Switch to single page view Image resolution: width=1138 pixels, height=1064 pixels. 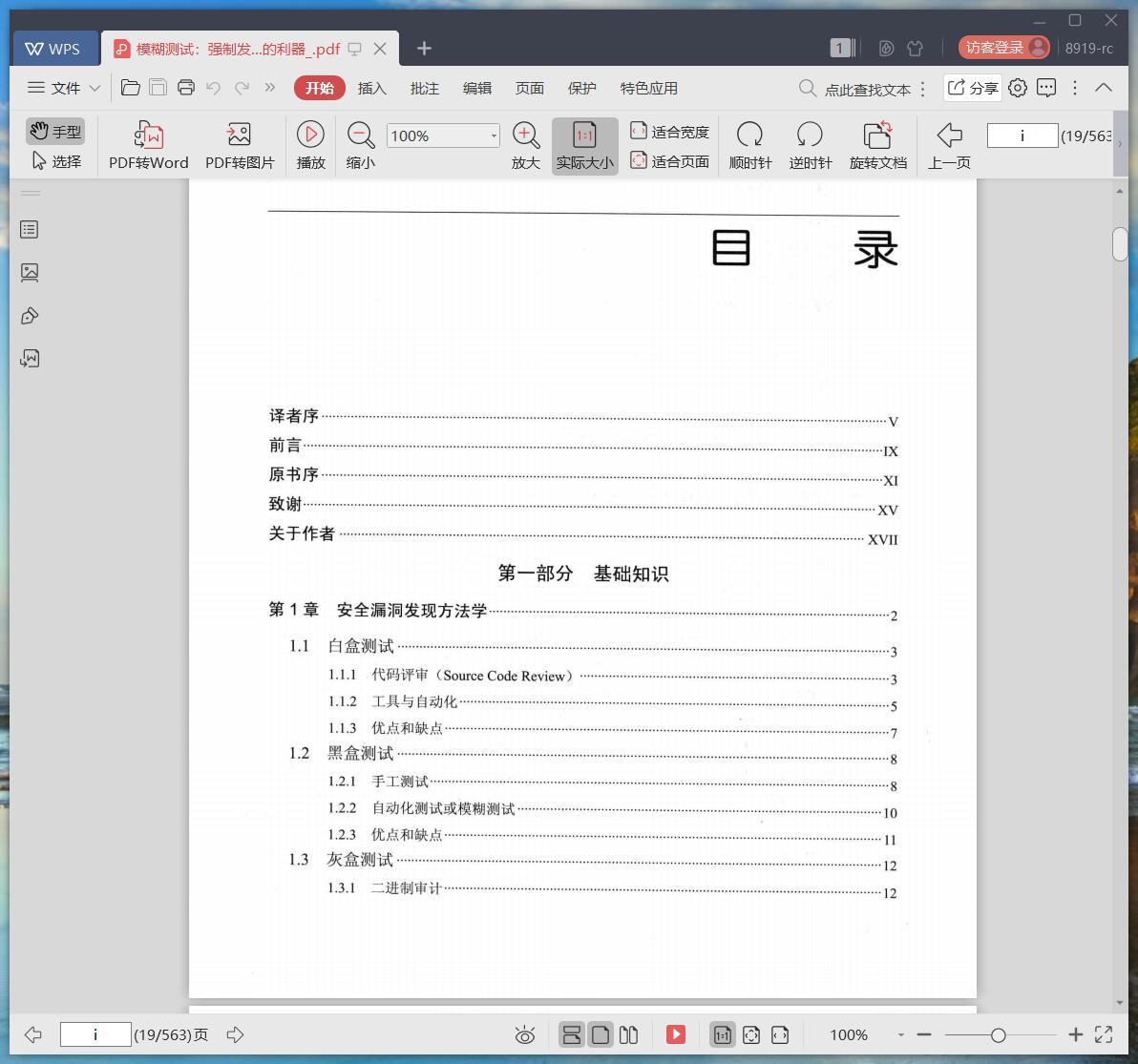[x=601, y=1035]
